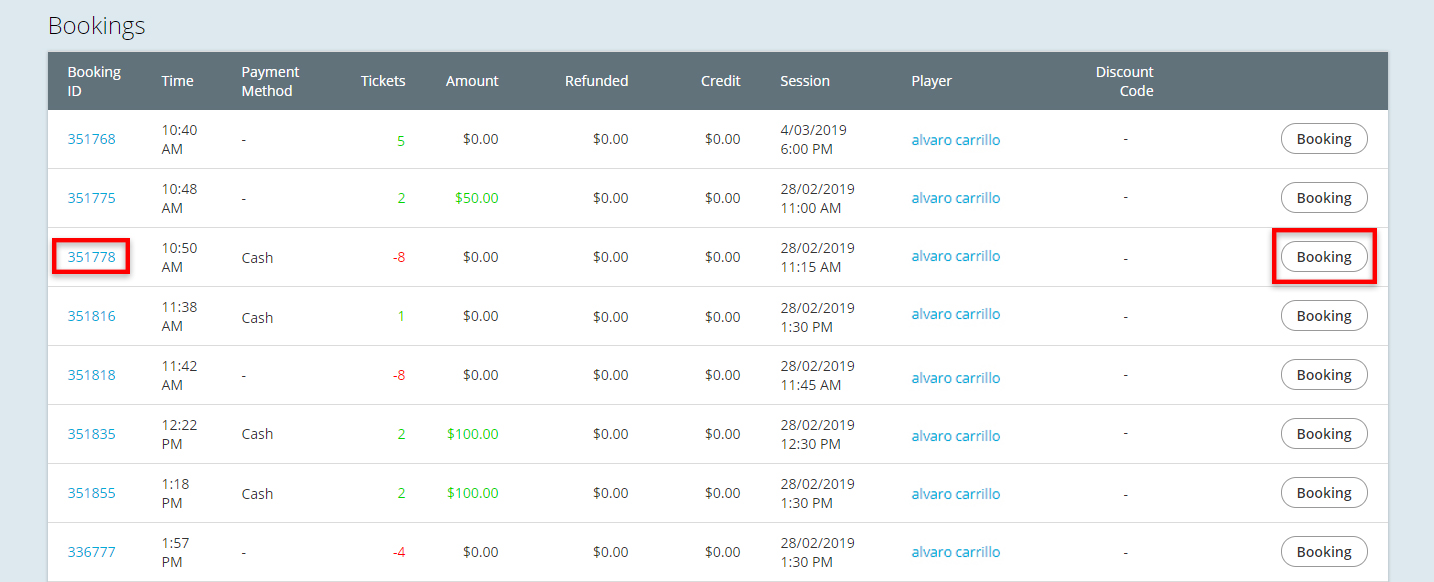Open booking ID 336777 link
Screen dimensions: 1434x582
click(91, 552)
